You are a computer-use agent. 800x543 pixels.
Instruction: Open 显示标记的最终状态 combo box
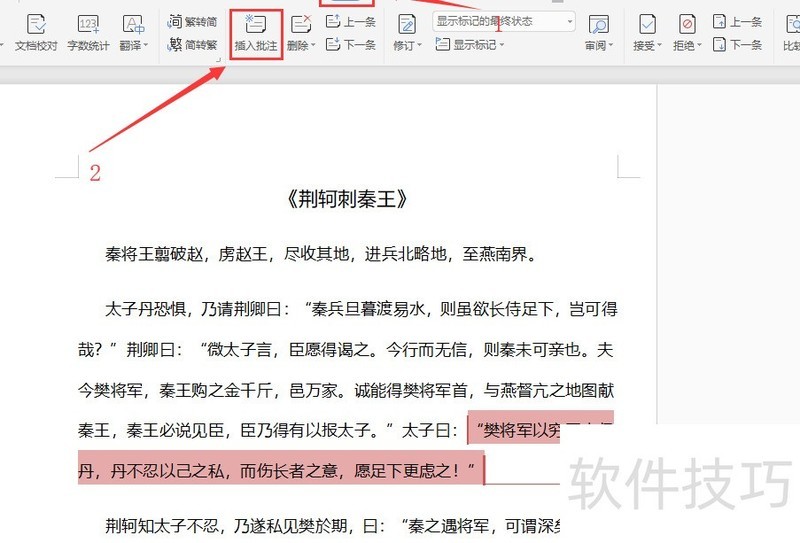click(504, 21)
